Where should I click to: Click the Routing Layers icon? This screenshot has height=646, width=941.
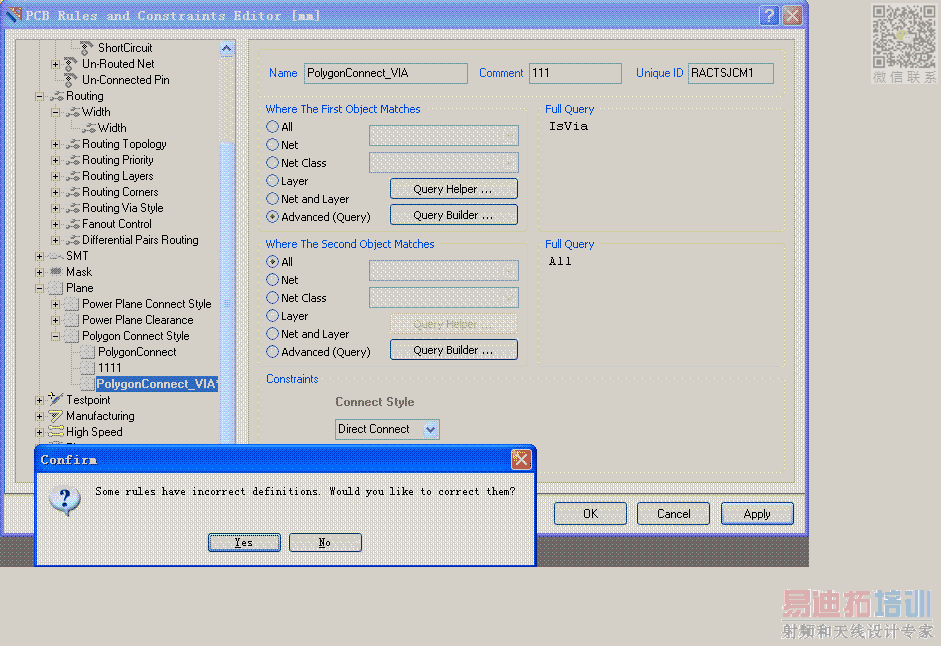point(72,176)
